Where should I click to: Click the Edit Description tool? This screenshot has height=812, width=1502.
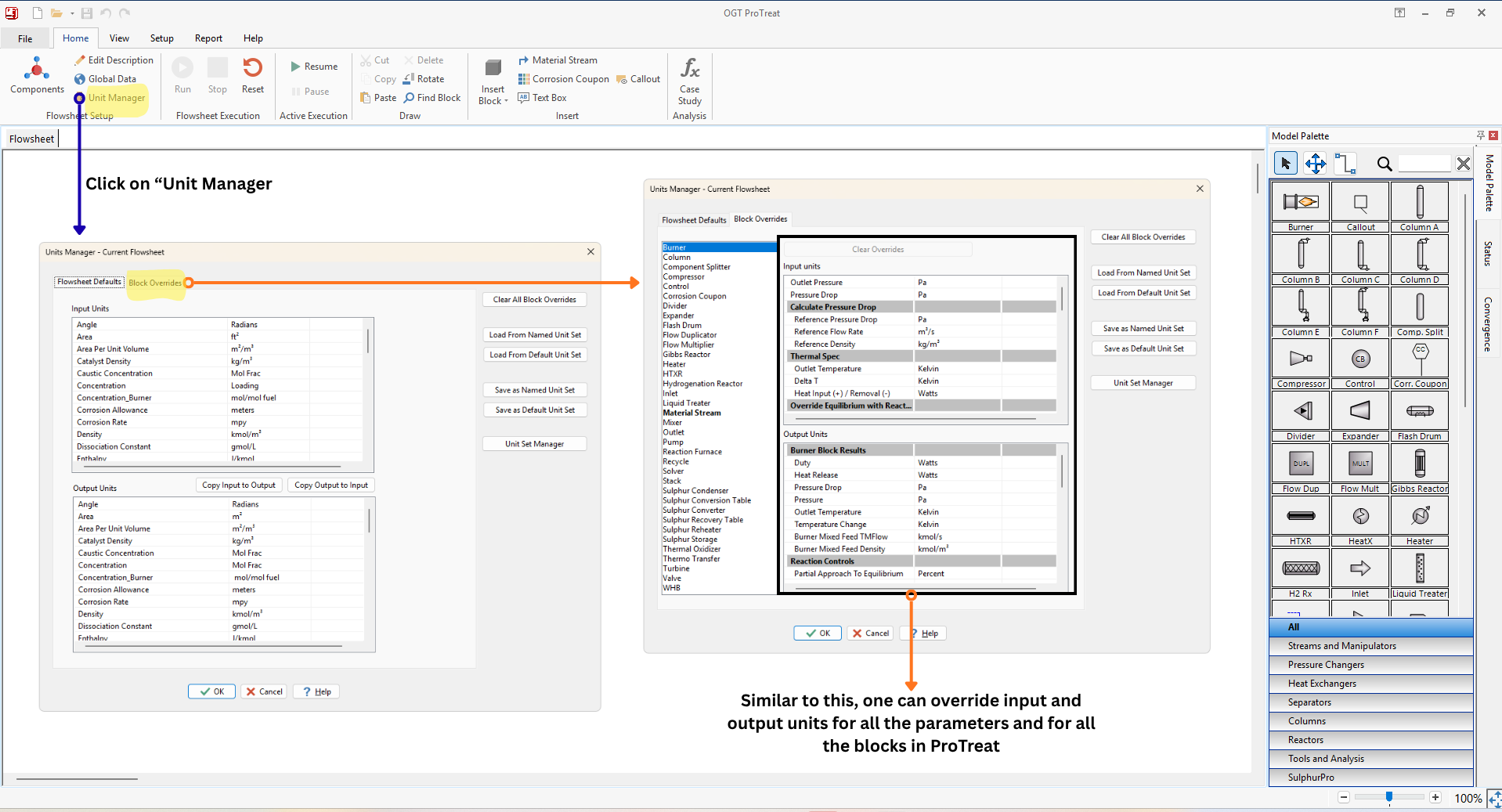tap(114, 60)
